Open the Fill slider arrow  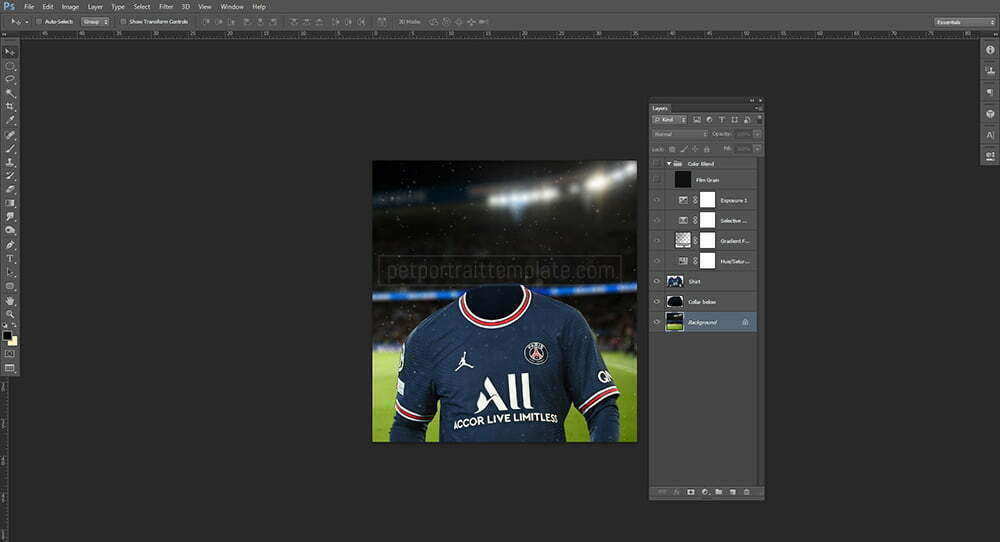pos(757,149)
